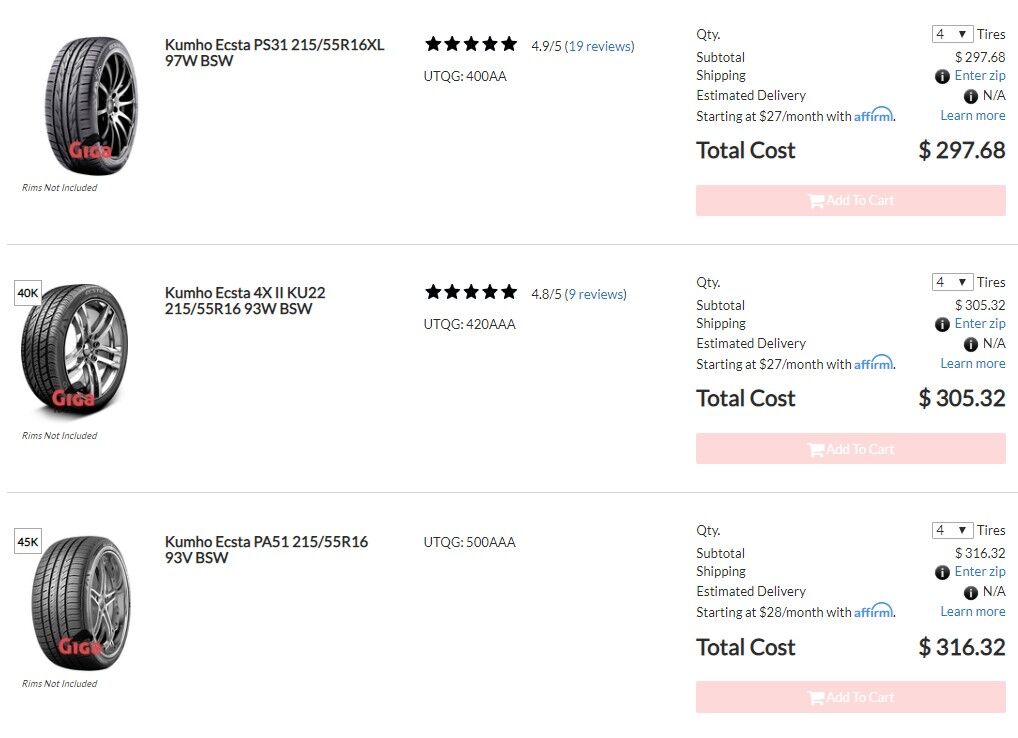Image resolution: width=1018 pixels, height=738 pixels.
Task: Open the quantity dropdown for Ecsta 4X II KU22
Action: [x=951, y=281]
